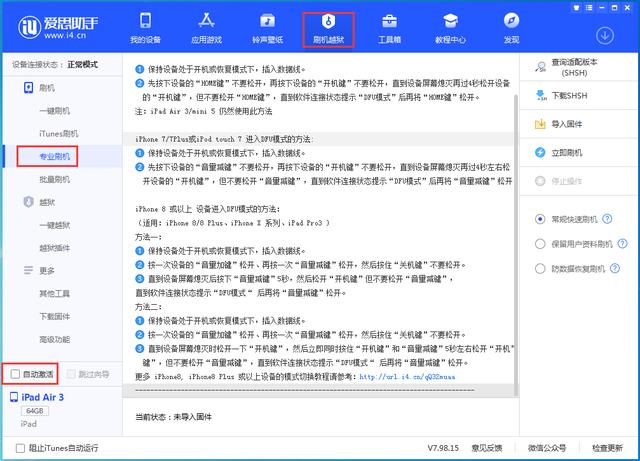Open the url.i4.cn tutorial link
The image size is (640, 461).
[x=407, y=376]
